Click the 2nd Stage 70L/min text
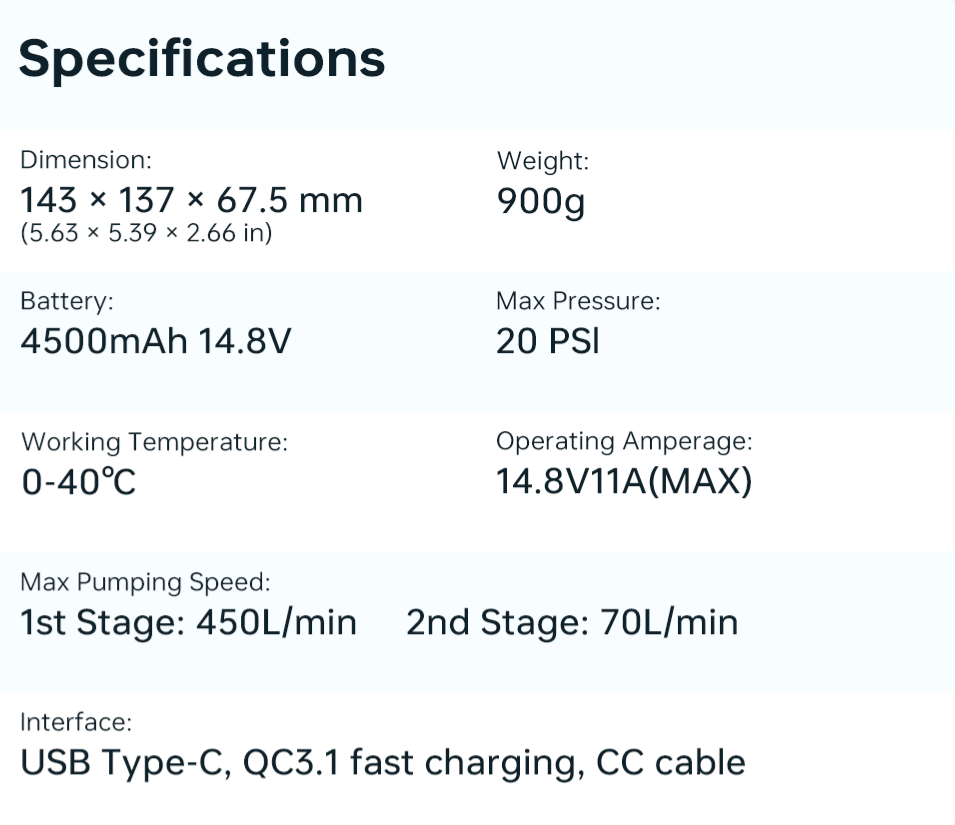The height and width of the screenshot is (825, 955). [572, 623]
